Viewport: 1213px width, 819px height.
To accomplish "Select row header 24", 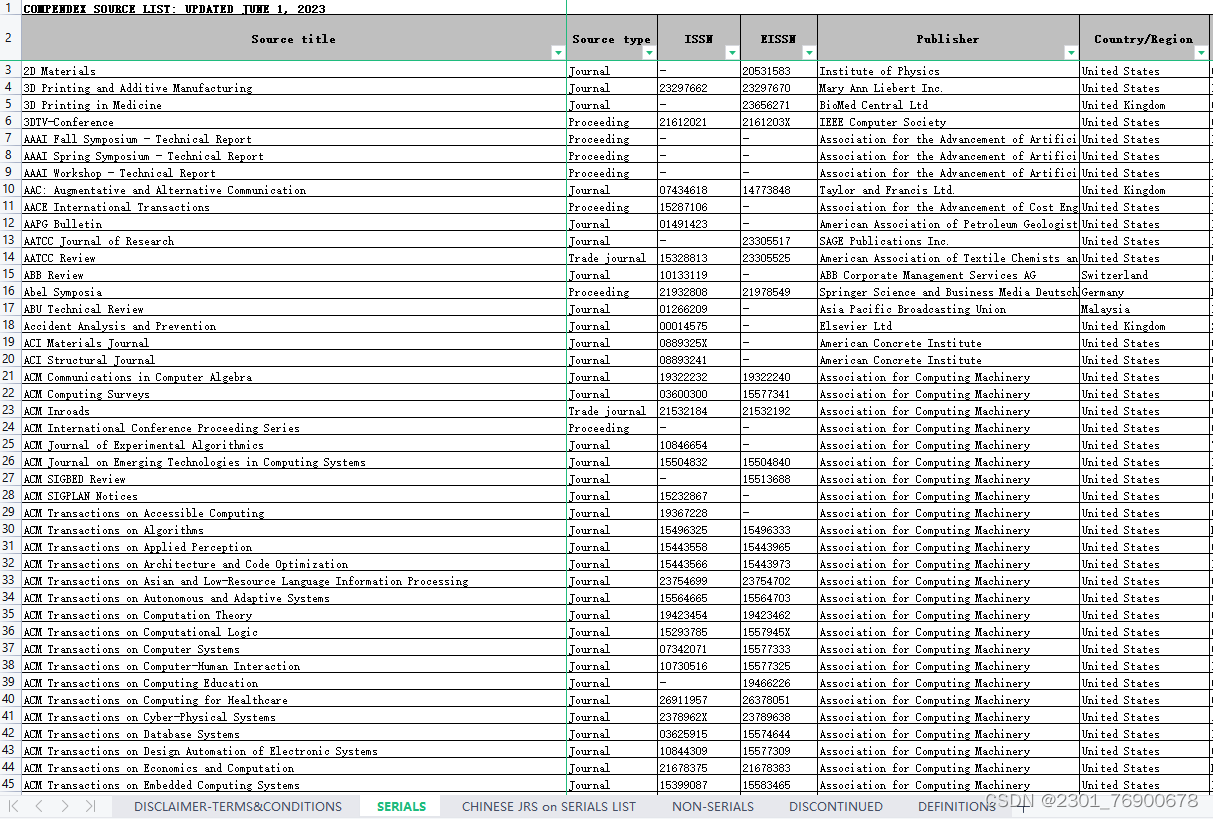I will [x=9, y=427].
